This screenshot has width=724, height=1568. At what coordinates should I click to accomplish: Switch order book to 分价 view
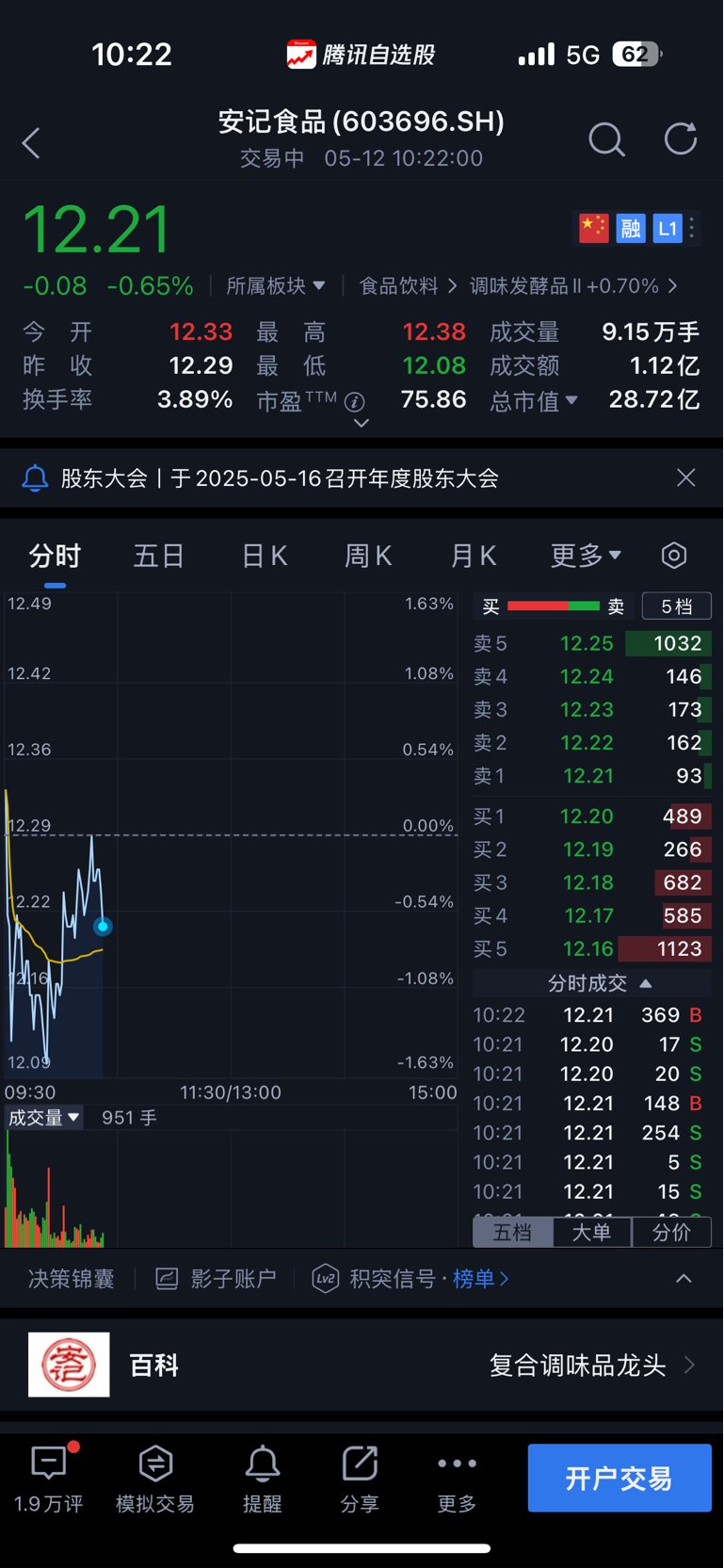670,1232
